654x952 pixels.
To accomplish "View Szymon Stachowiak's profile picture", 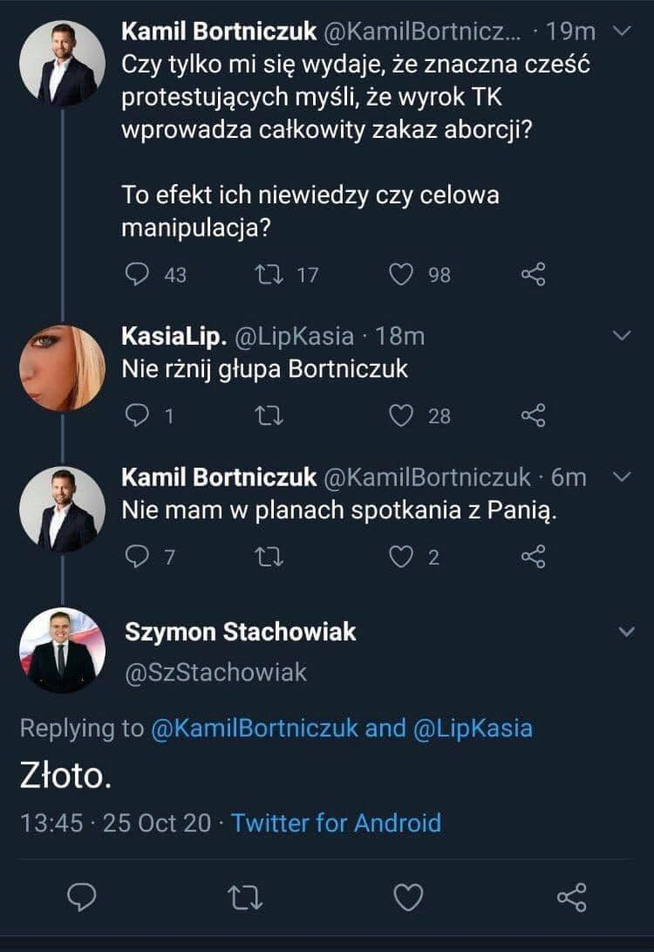I will click(62, 651).
